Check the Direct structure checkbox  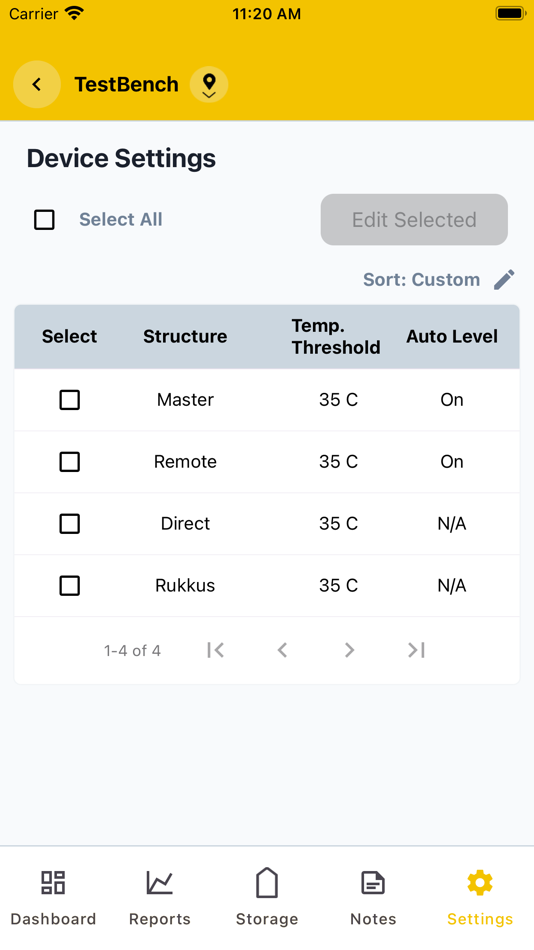[x=70, y=523]
